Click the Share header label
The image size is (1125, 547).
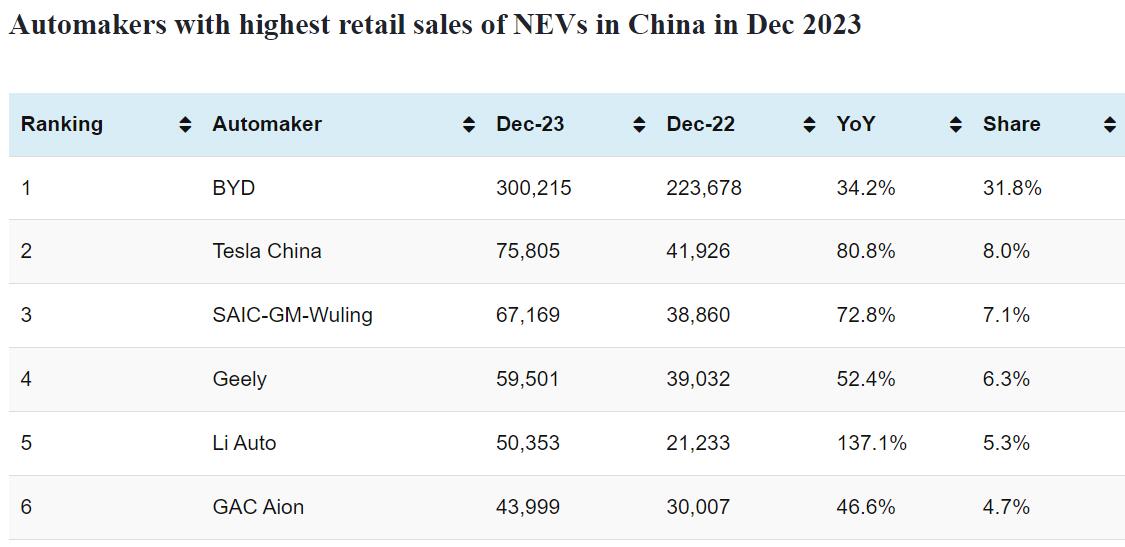tap(1011, 124)
